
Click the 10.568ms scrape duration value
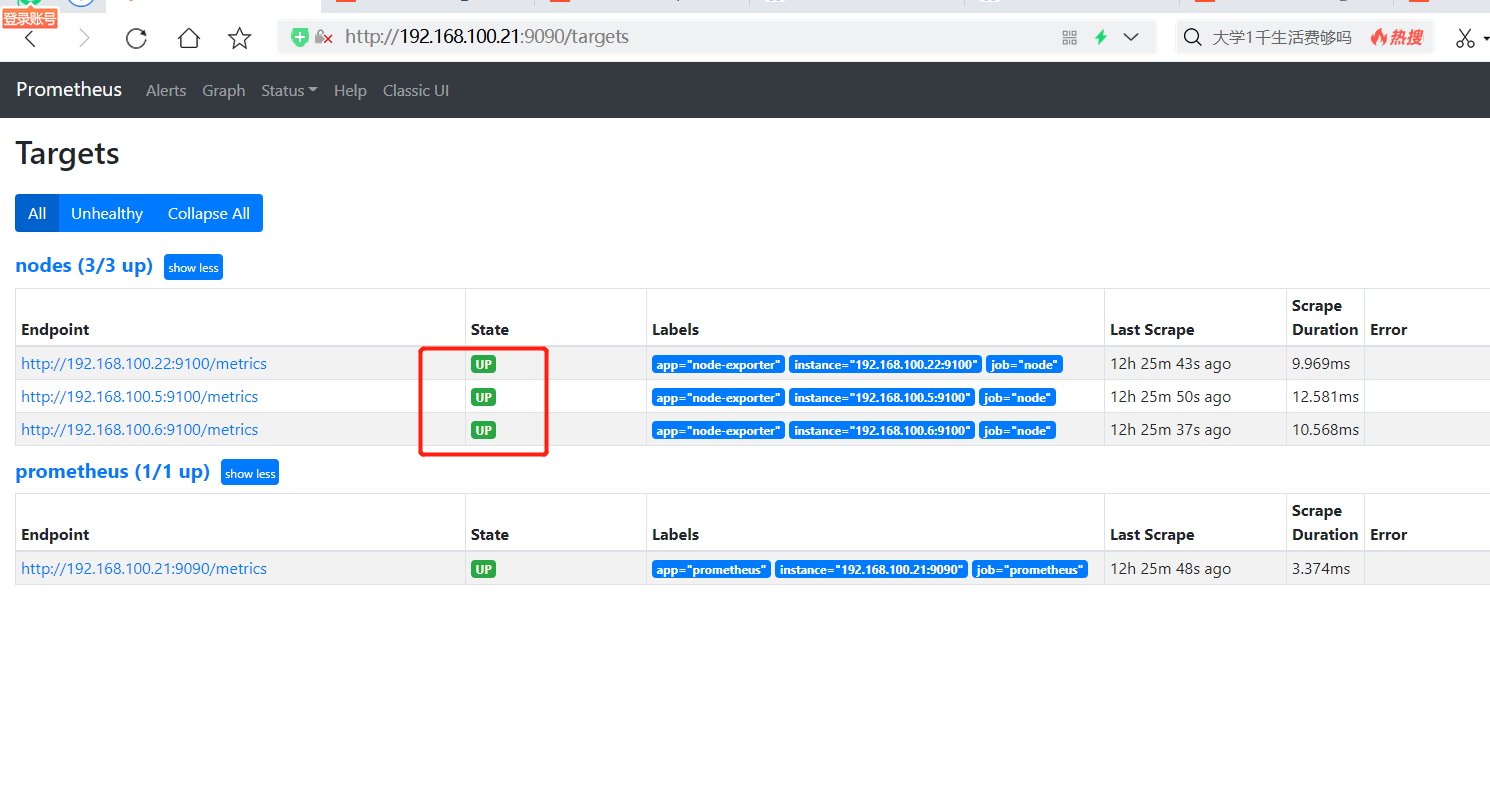pos(1325,430)
